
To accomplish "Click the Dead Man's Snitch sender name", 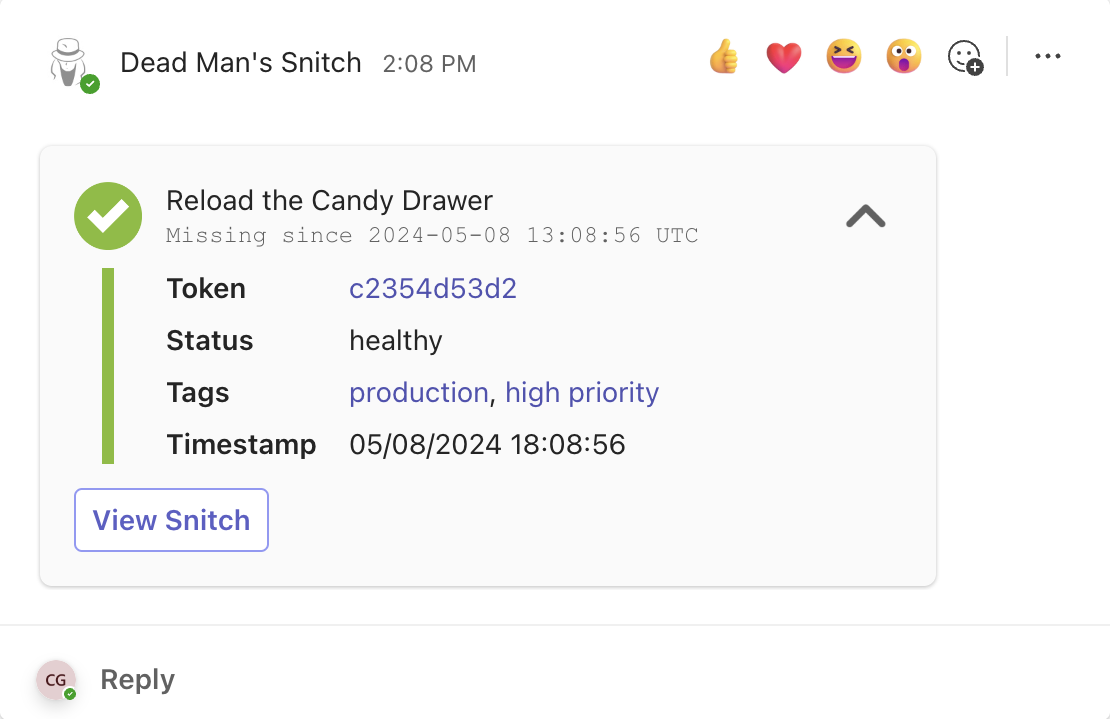I will (240, 62).
